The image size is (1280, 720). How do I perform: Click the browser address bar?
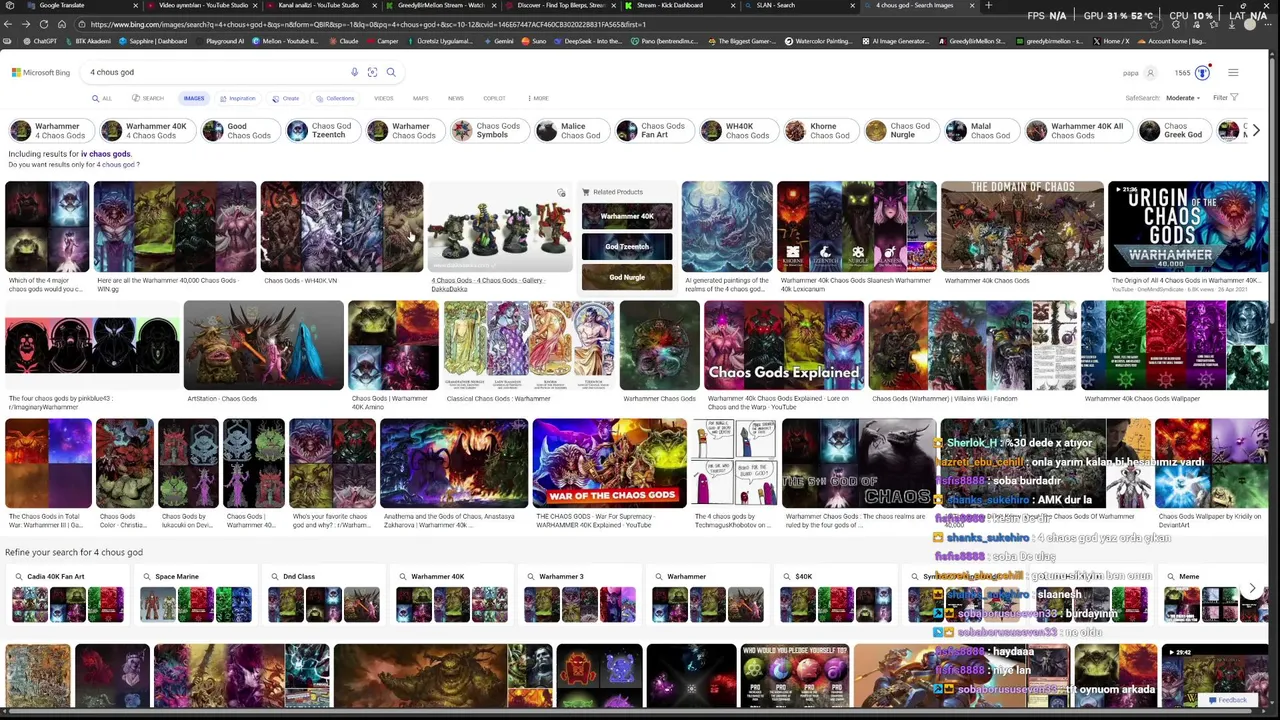coord(600,24)
